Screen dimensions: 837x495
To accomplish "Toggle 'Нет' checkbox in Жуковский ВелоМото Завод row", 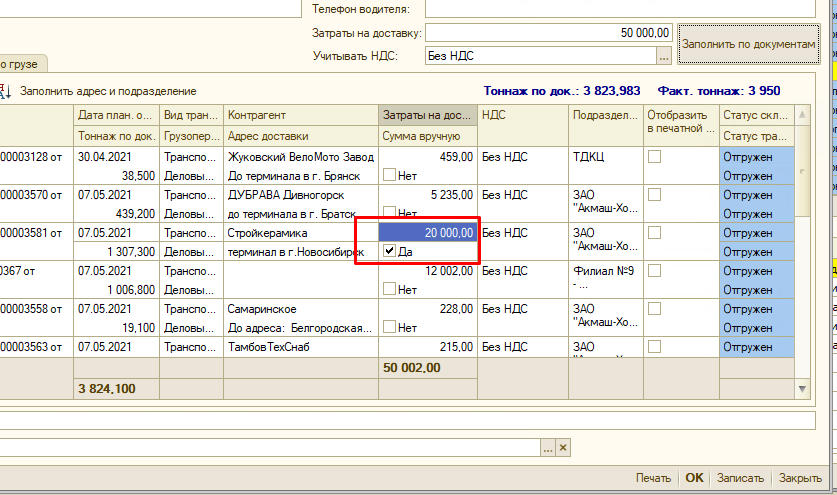I will [389, 175].
